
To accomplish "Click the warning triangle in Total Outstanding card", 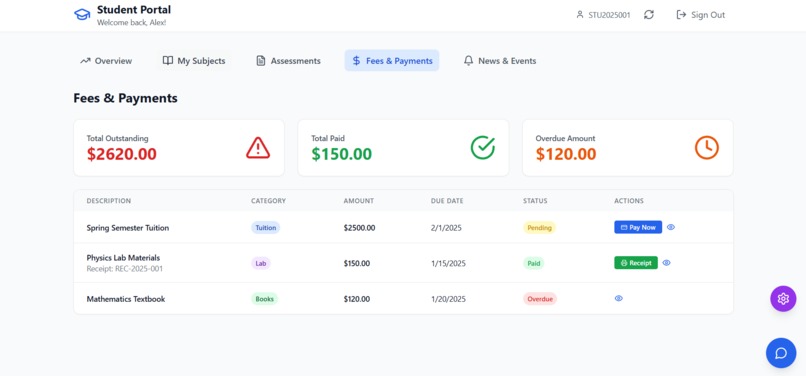I will point(258,148).
